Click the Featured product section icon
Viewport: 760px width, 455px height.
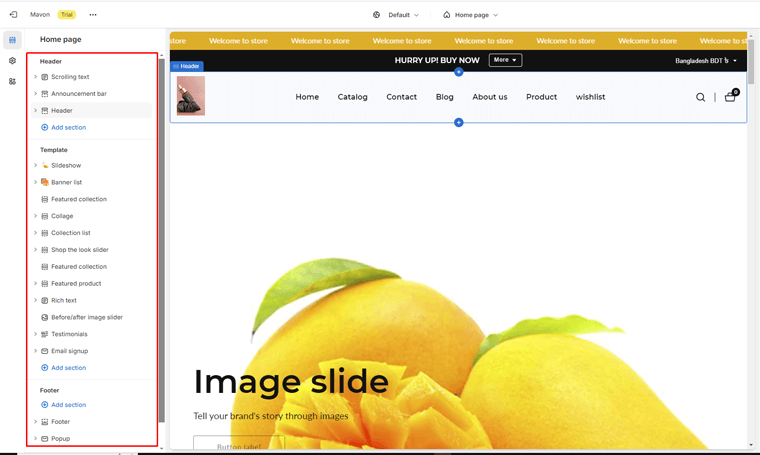point(45,283)
